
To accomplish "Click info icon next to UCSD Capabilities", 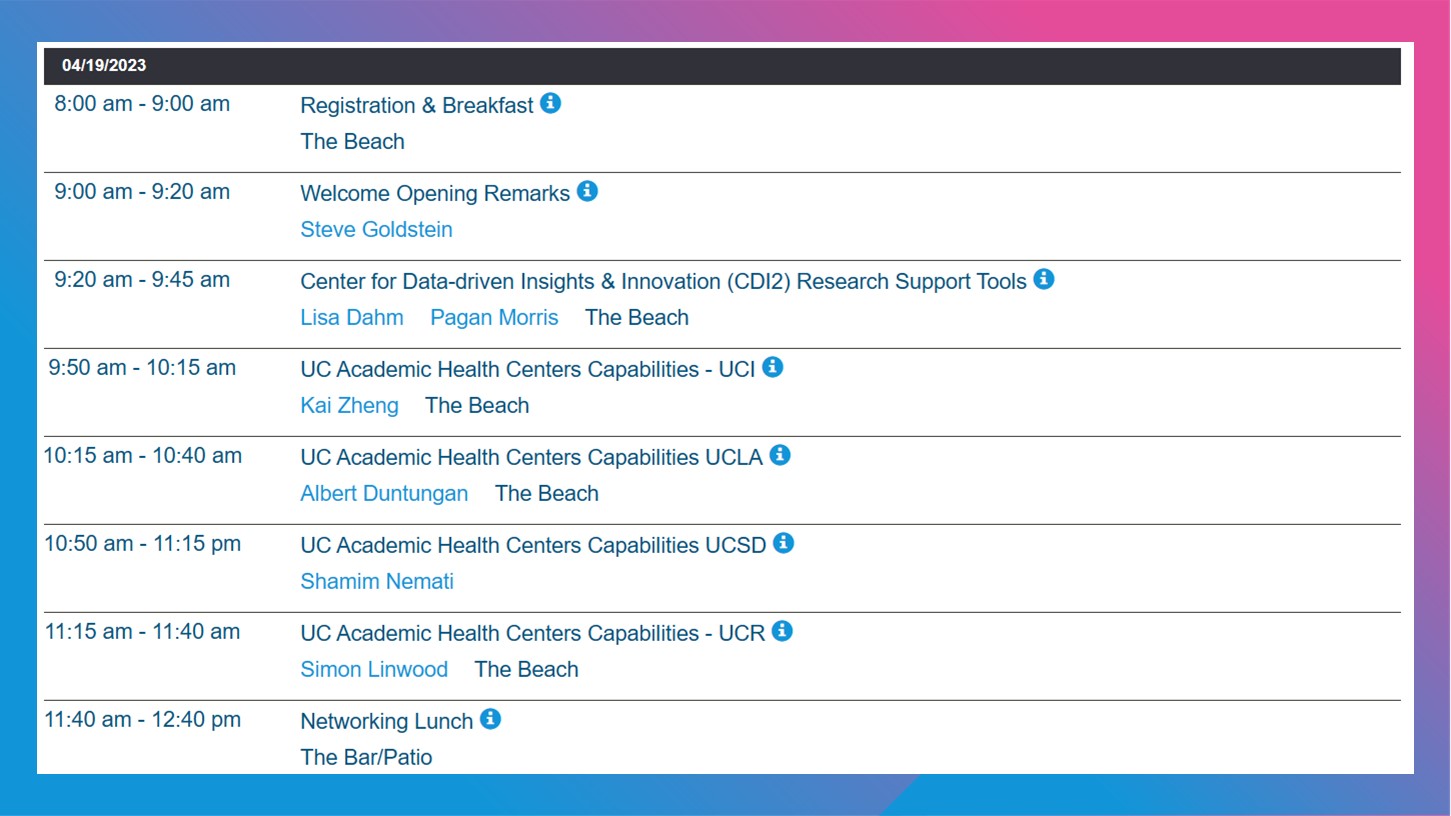I will pos(784,543).
